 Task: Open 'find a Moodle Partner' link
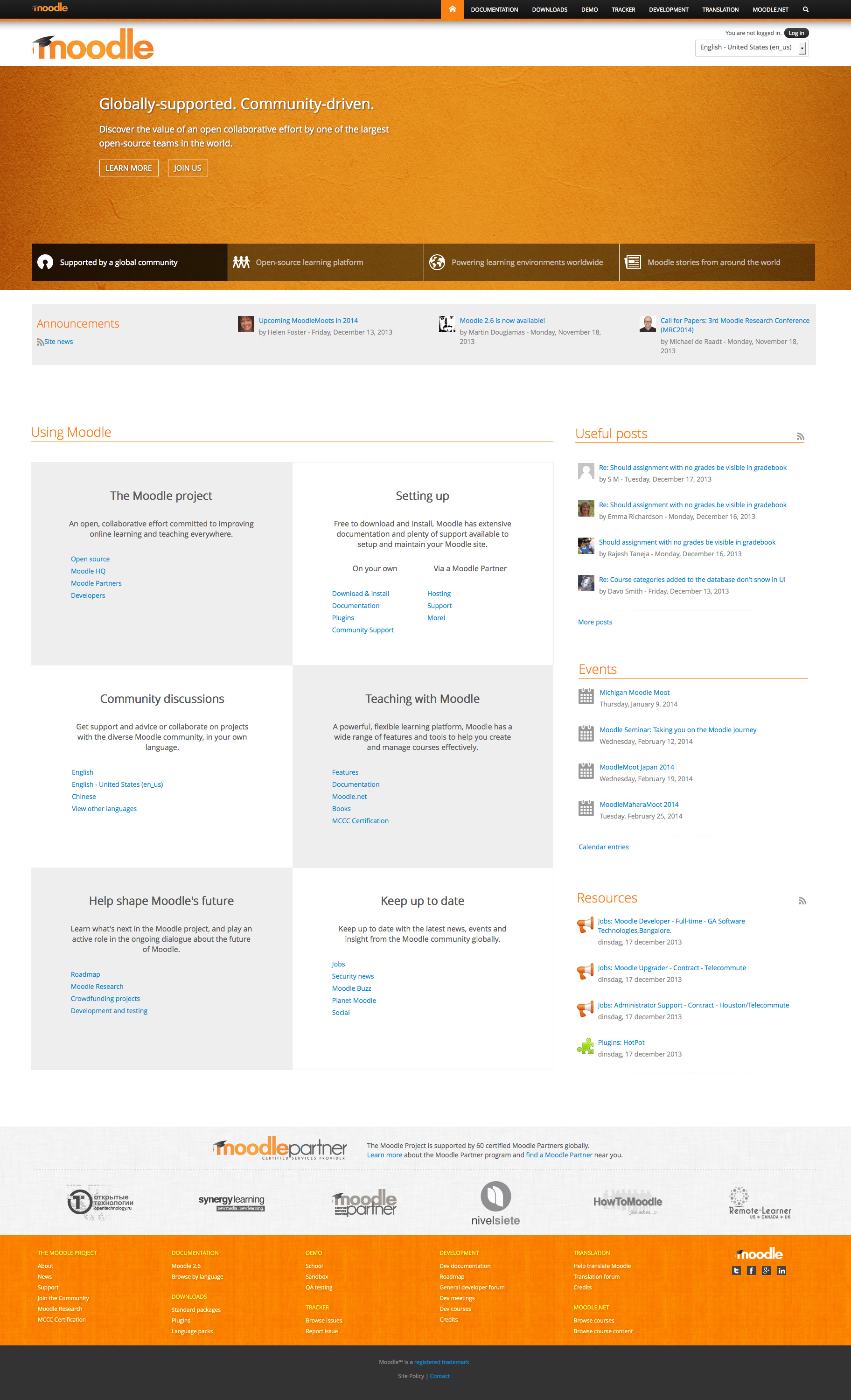click(559, 1155)
